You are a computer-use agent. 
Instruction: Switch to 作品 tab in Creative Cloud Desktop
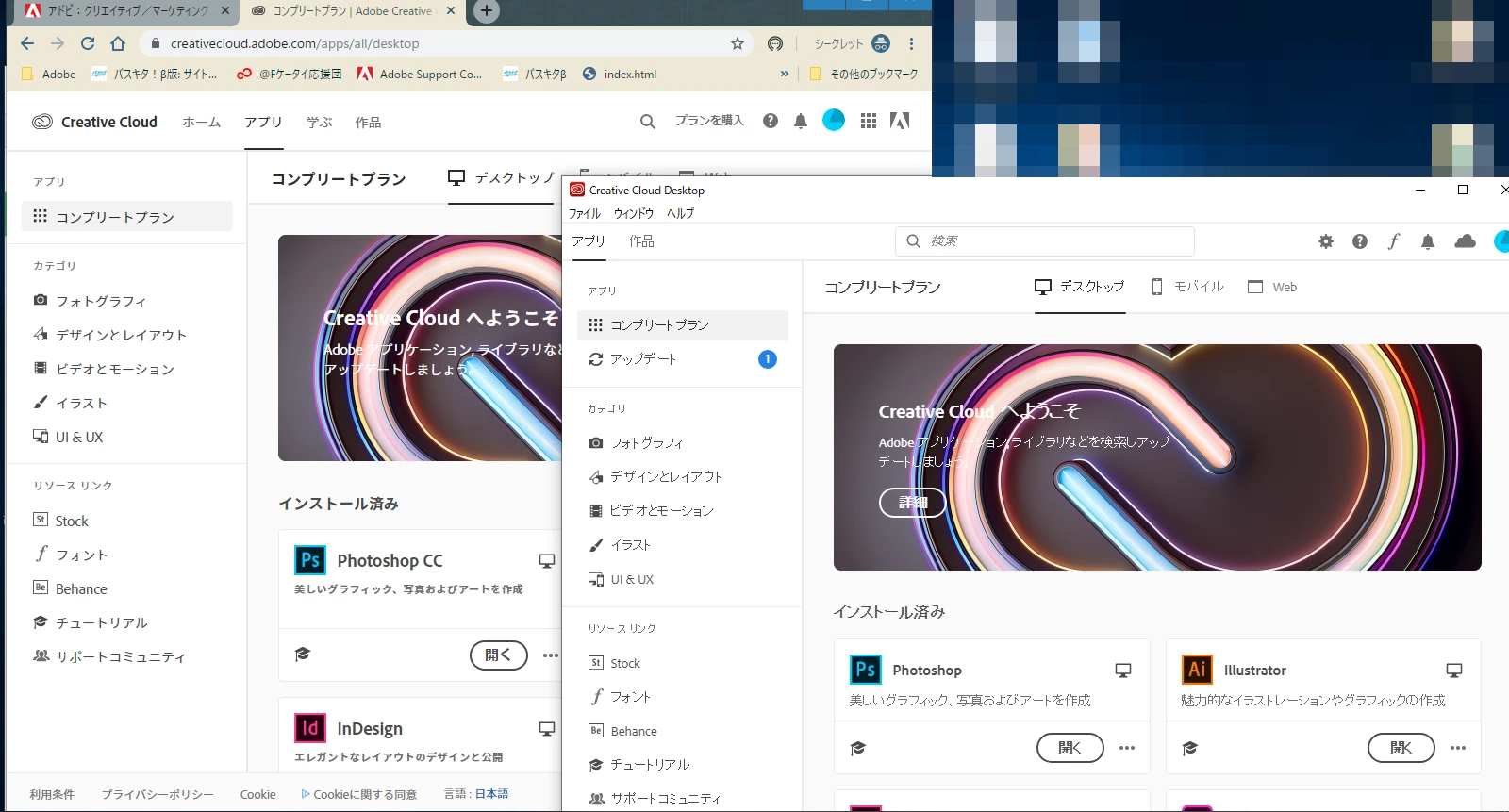click(x=641, y=241)
